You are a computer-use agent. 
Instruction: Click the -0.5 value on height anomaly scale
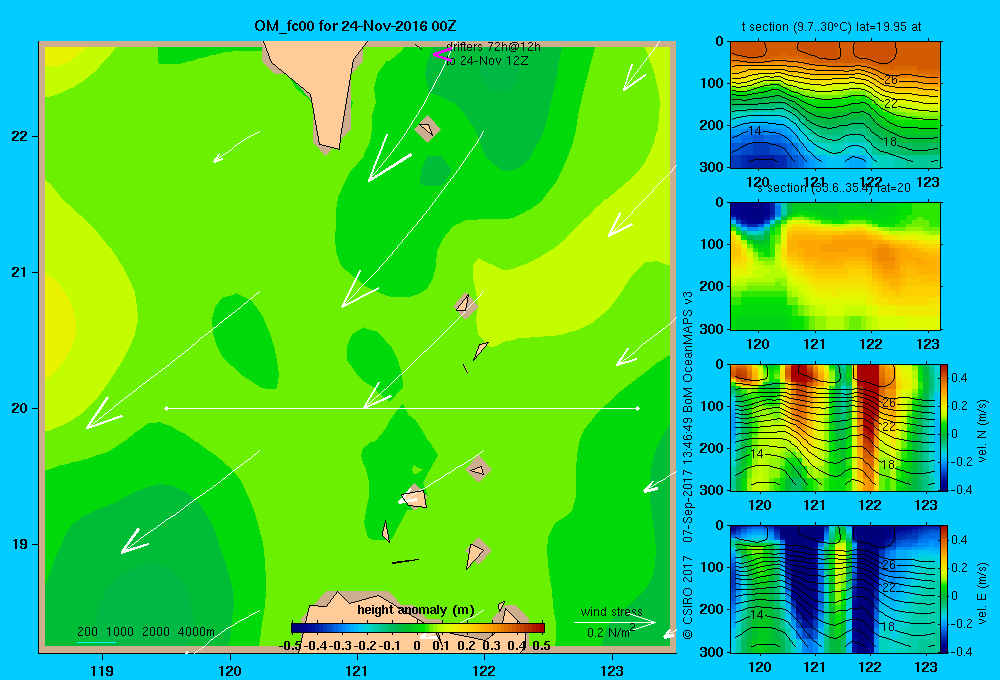click(290, 646)
